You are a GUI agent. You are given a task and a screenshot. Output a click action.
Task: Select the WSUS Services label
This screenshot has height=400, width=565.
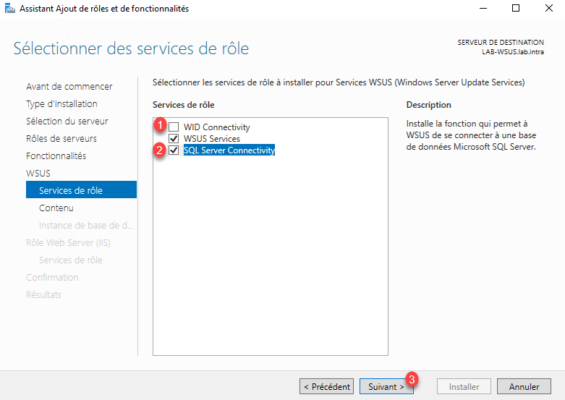pos(212,138)
